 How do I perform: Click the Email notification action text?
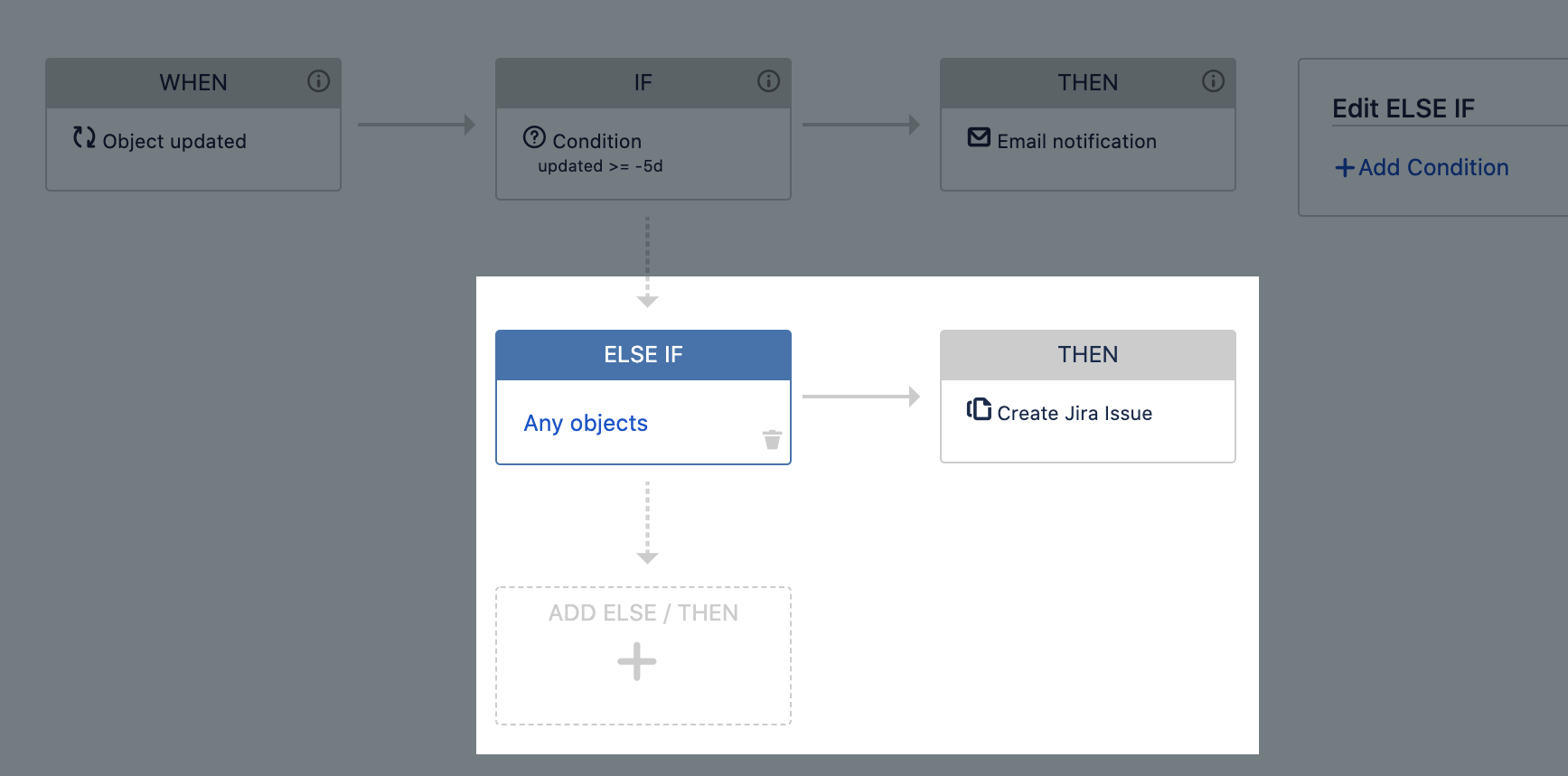(x=1076, y=142)
